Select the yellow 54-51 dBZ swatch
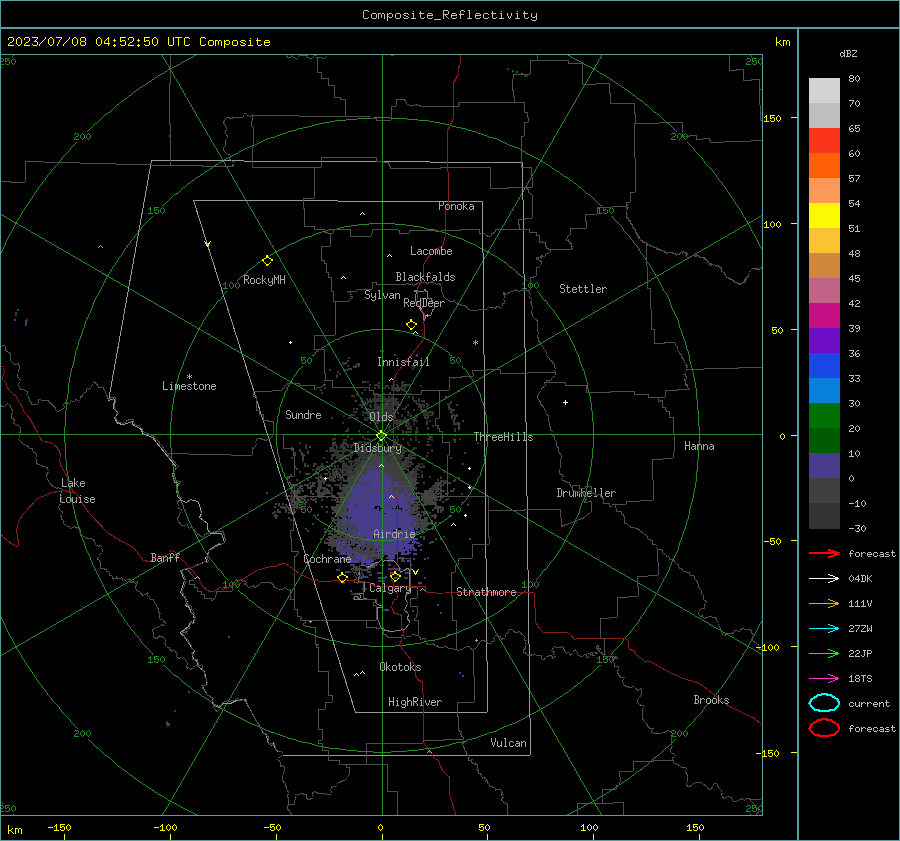The image size is (900, 841). pos(824,215)
